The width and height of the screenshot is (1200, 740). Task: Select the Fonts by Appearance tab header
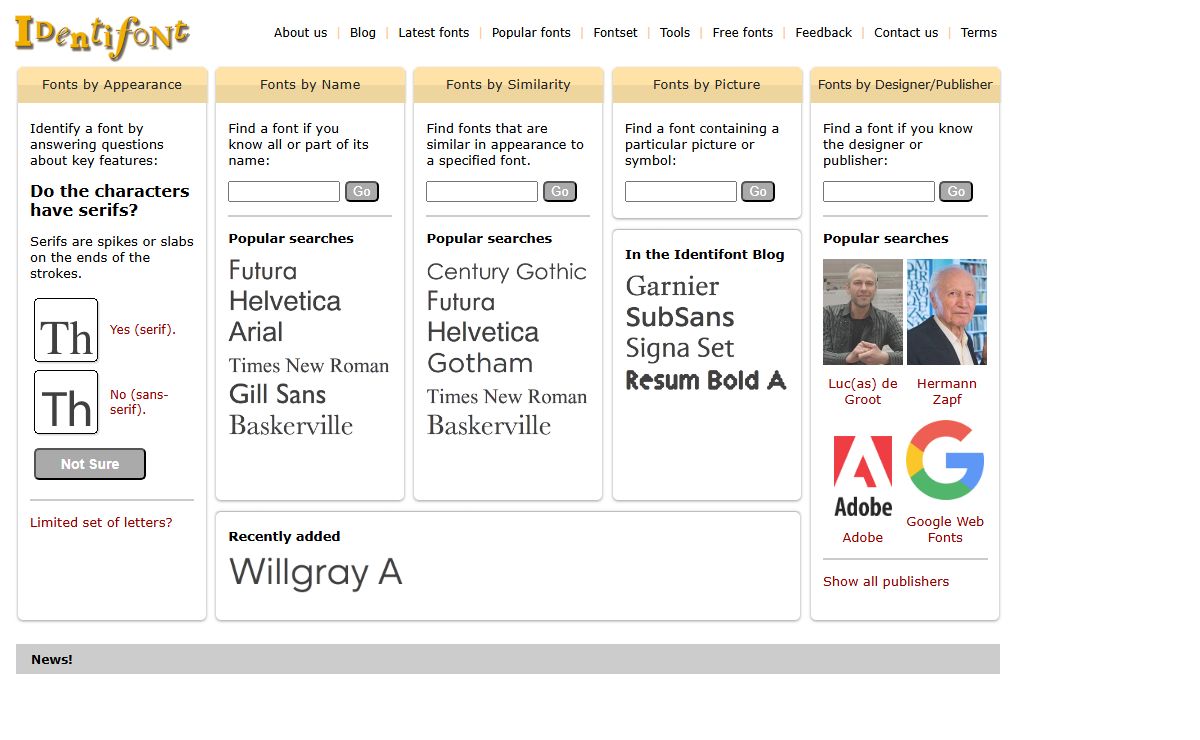112,85
